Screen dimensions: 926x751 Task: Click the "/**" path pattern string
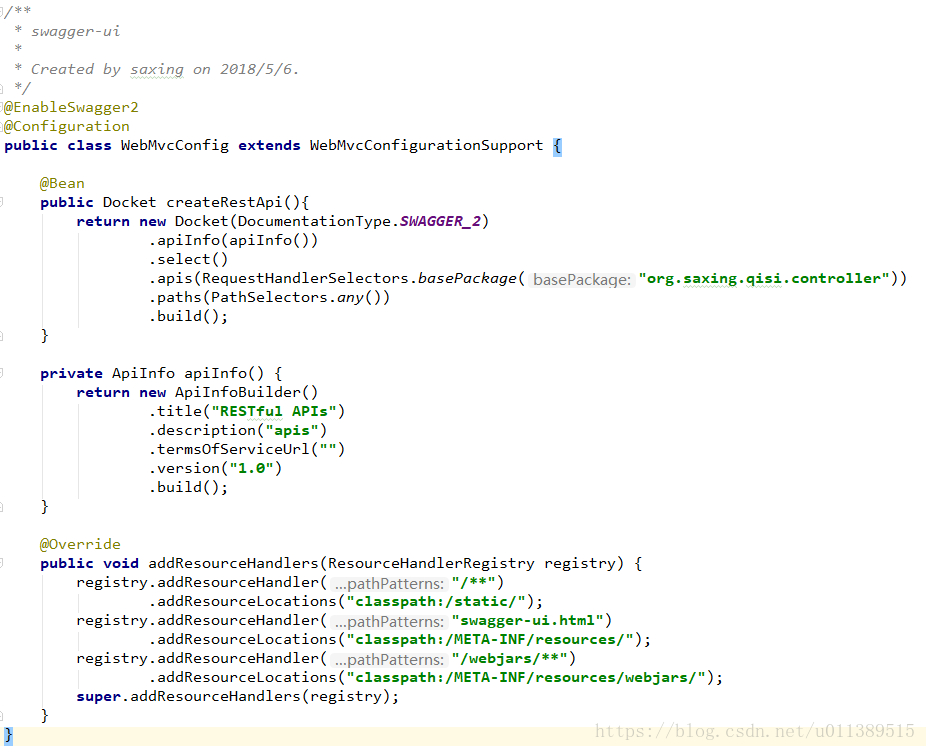click(x=474, y=582)
